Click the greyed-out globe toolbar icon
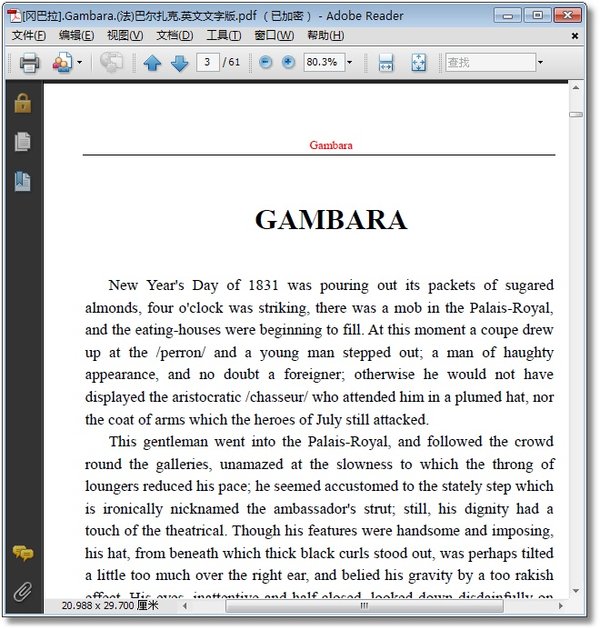 click(111, 62)
